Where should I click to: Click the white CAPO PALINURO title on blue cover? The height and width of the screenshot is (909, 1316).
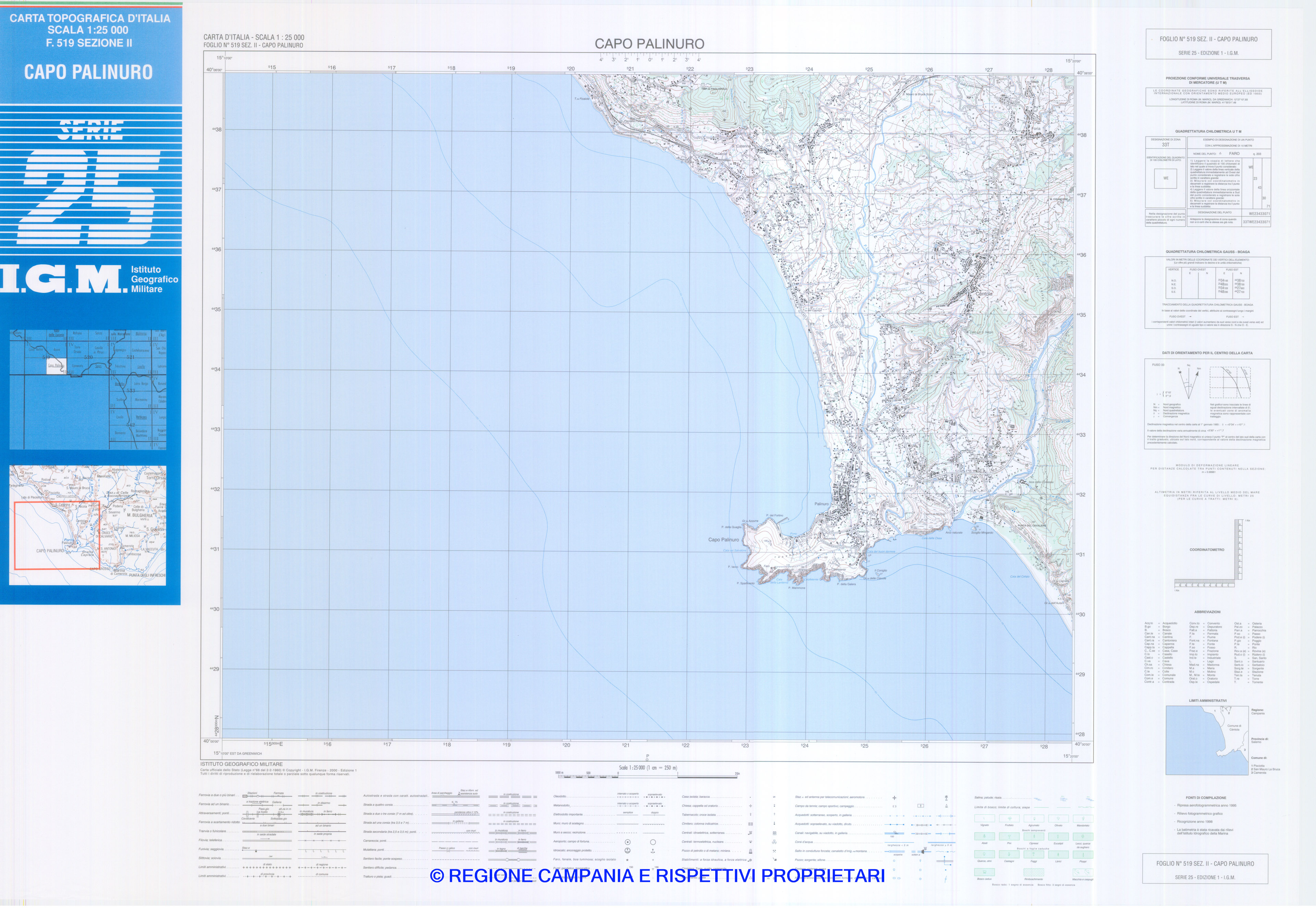tap(88, 72)
